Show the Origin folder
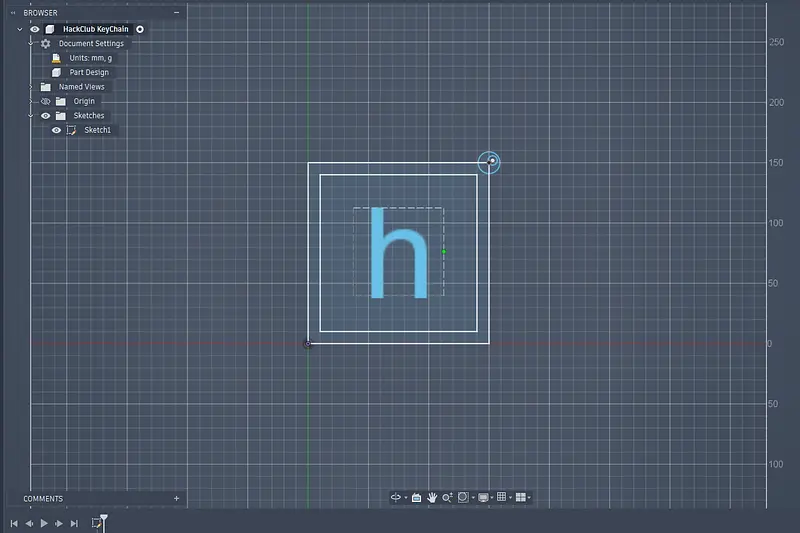 [46, 101]
